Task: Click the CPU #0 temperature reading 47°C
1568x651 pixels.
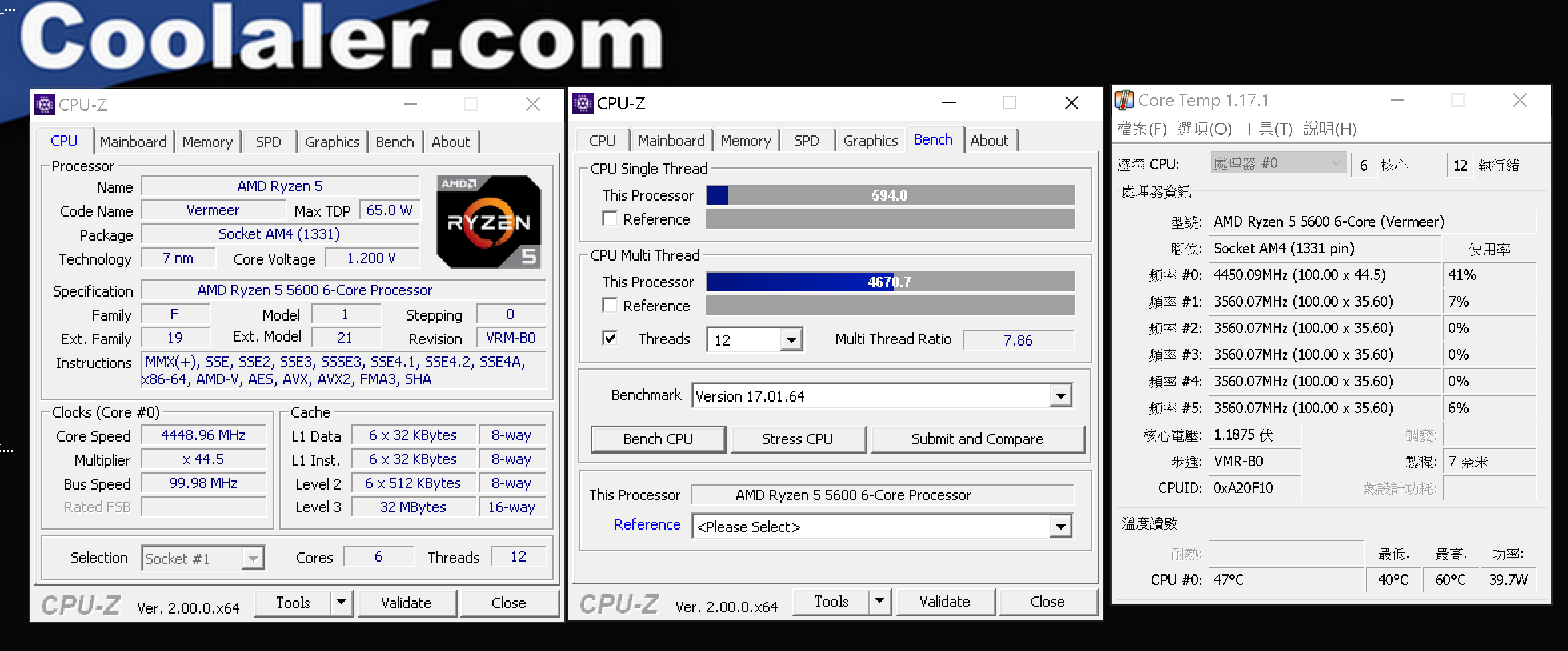Action: [1286, 580]
